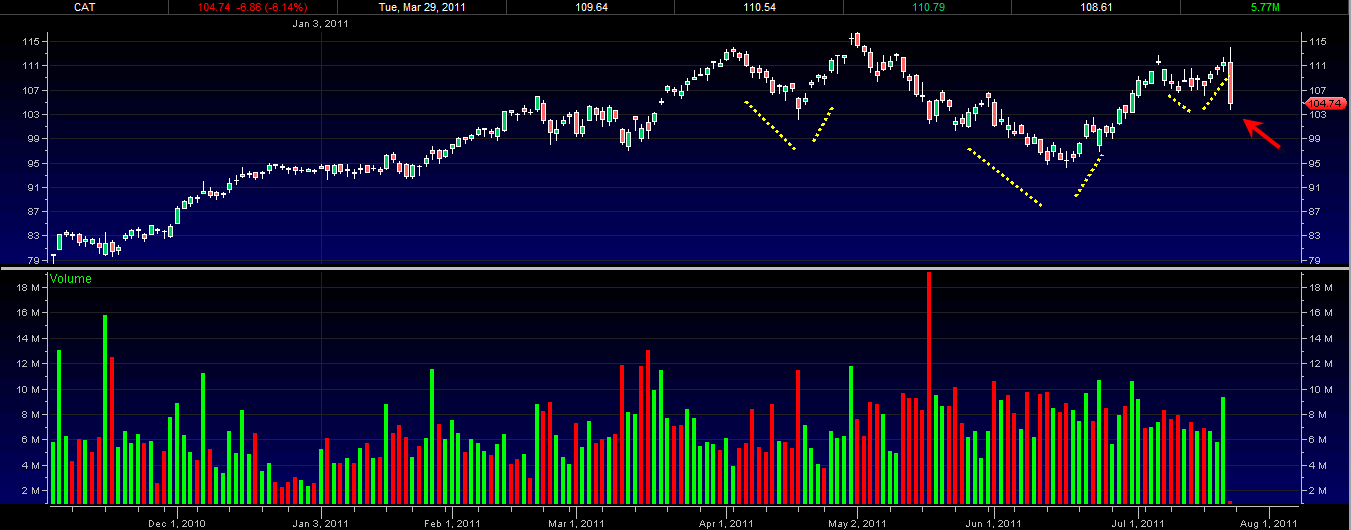Click the tallest red volume bar in May
This screenshot has width=1351, height=530.
(929, 387)
